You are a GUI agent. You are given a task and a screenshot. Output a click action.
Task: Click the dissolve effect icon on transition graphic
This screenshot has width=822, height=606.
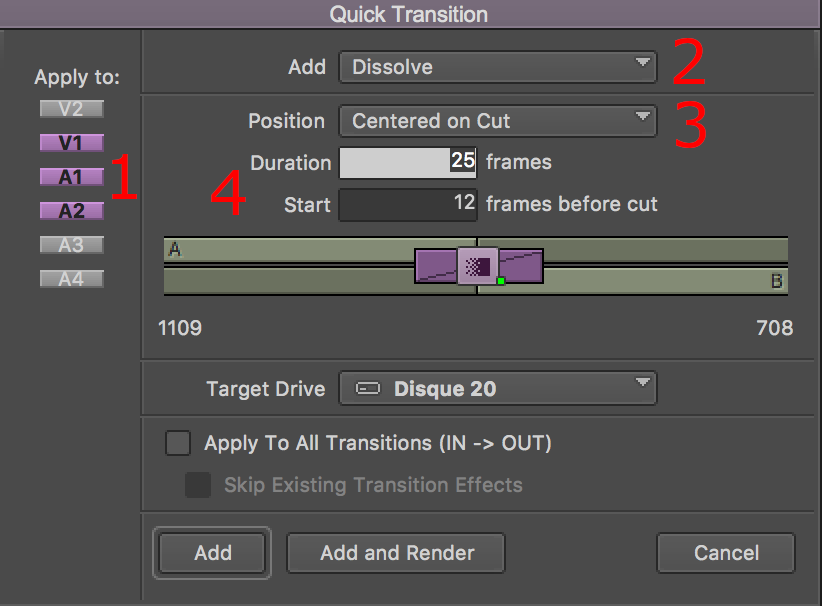pyautogui.click(x=478, y=267)
